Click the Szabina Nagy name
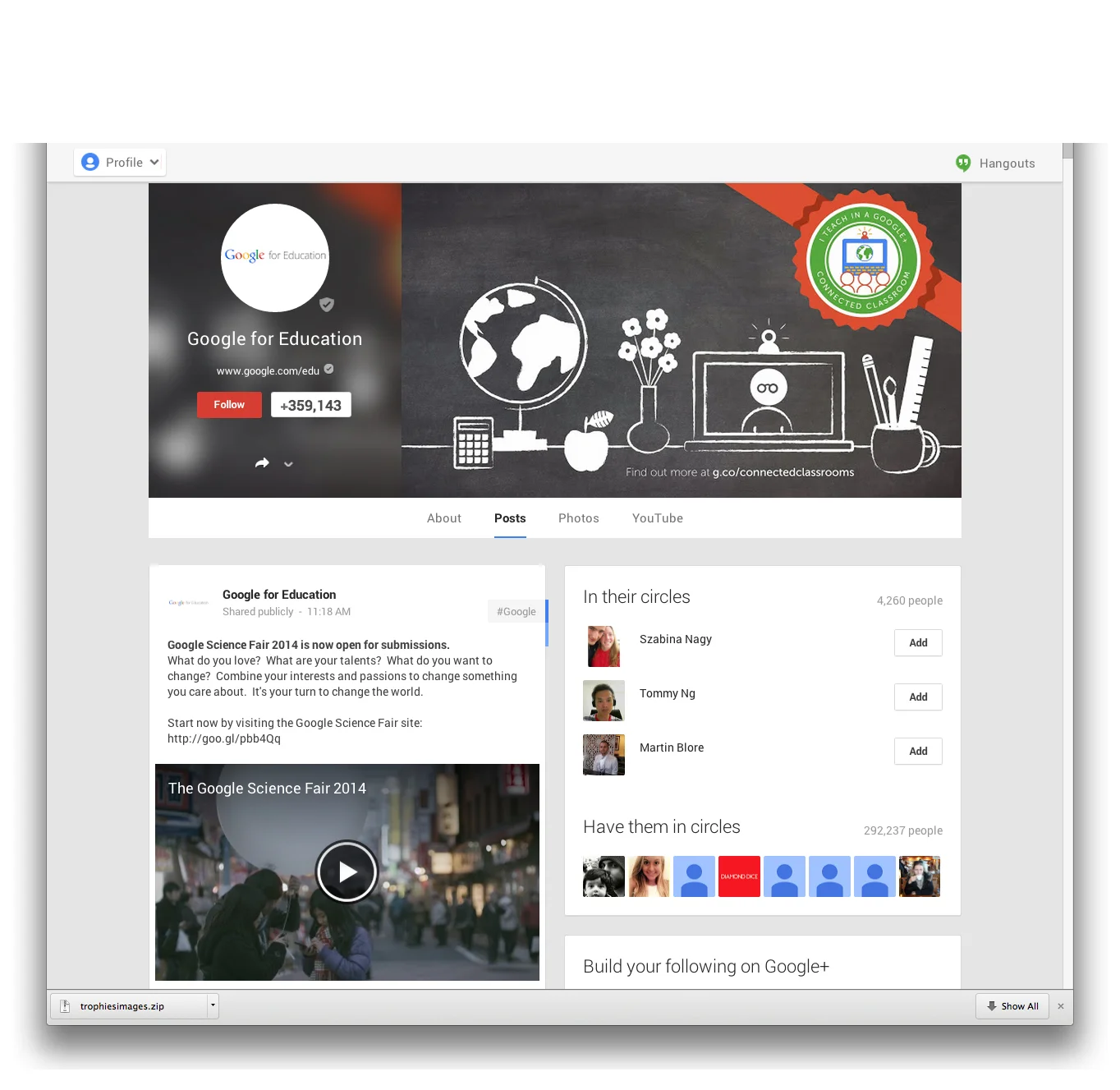The height and width of the screenshot is (1090, 1120). [676, 639]
